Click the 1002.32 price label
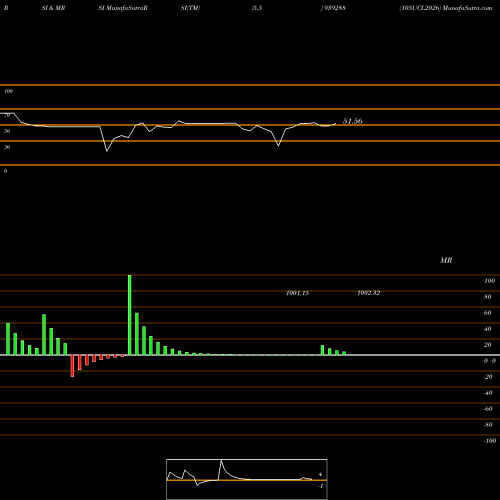500x500 pixels. tap(368, 293)
